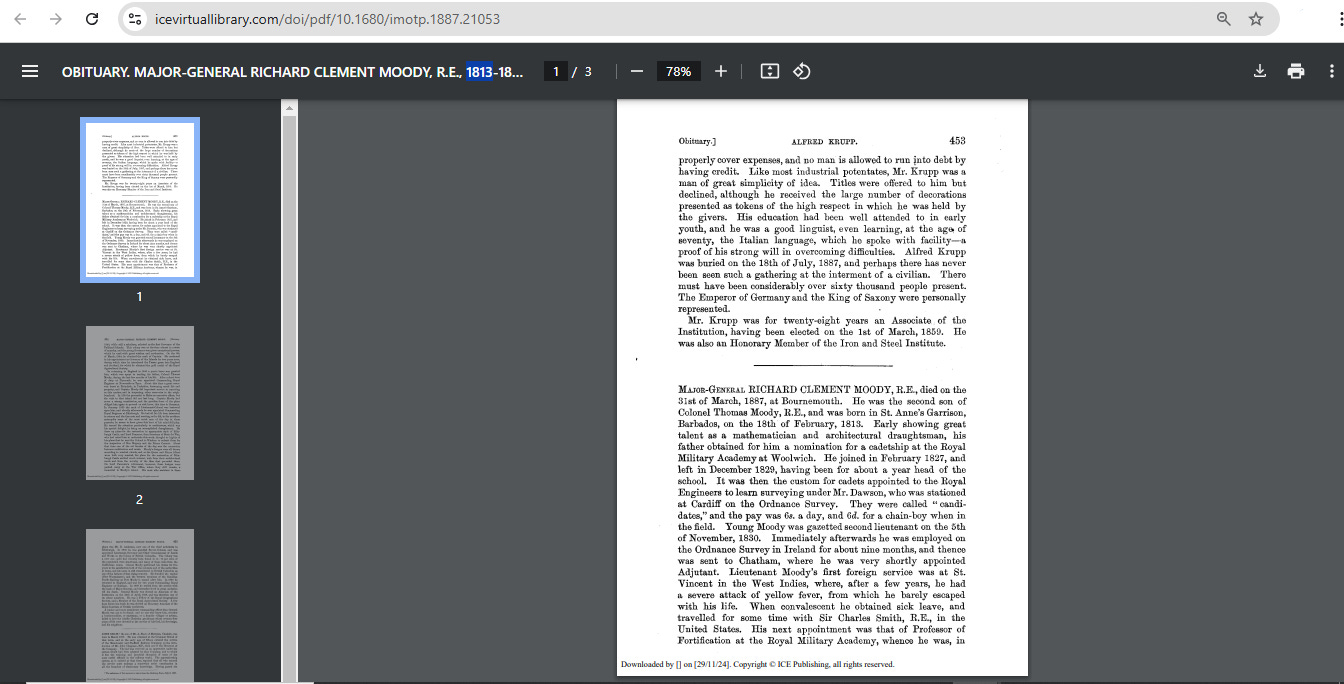The width and height of the screenshot is (1344, 684).
Task: Print the PDF document
Action: 1296,71
